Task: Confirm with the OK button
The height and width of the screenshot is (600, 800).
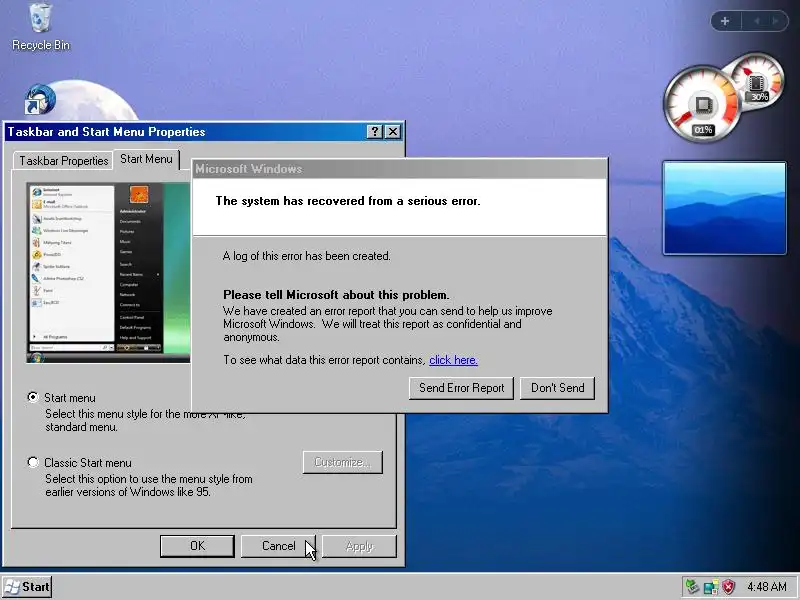Action: pos(197,546)
